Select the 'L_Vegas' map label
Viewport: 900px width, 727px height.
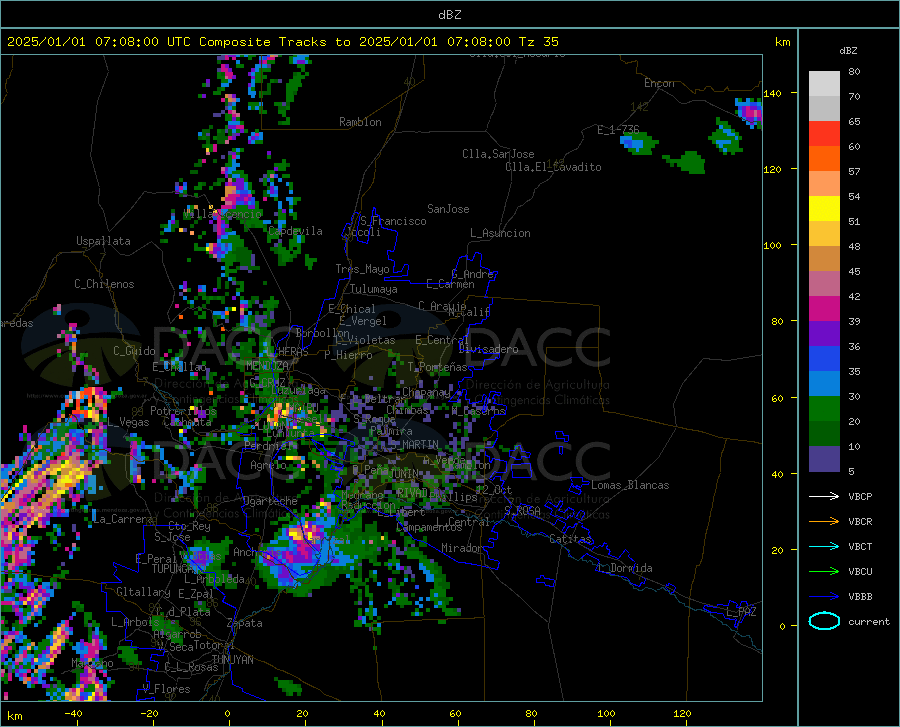(x=128, y=422)
